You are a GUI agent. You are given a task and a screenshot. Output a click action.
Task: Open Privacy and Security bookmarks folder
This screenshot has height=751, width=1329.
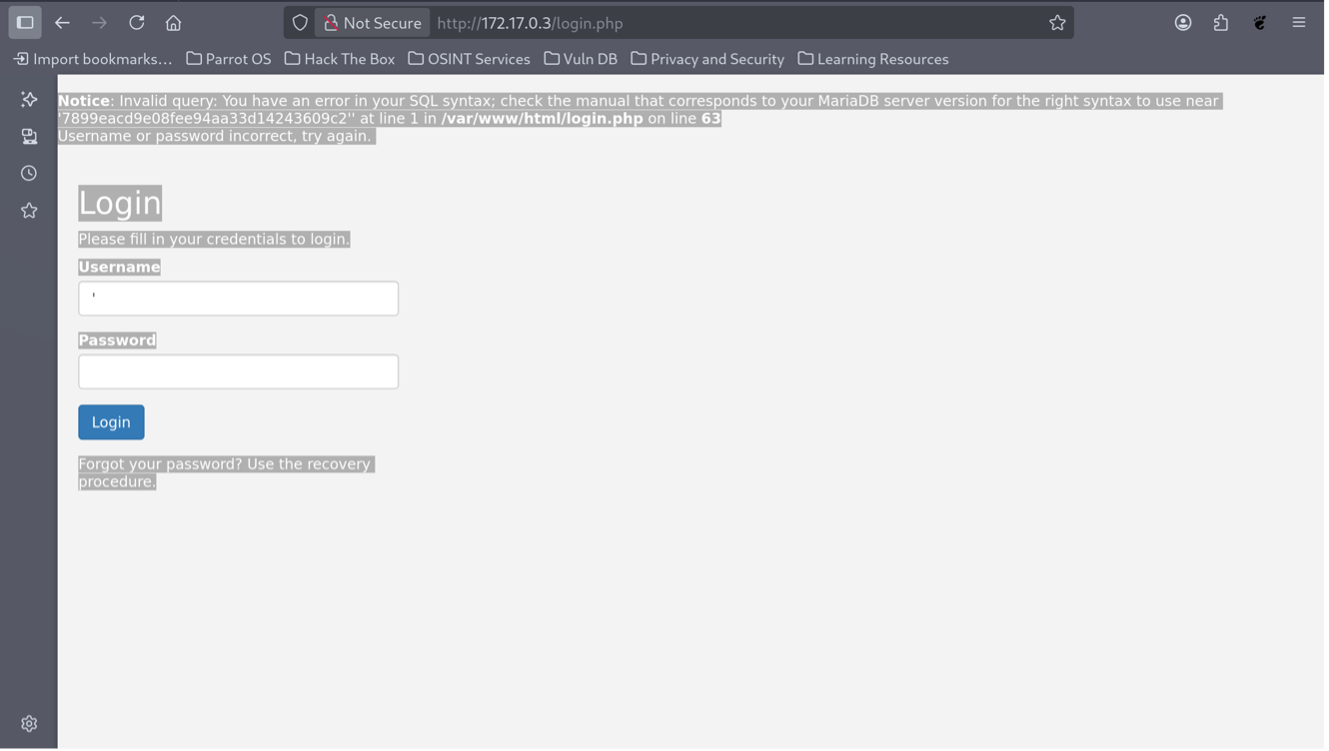pos(708,59)
